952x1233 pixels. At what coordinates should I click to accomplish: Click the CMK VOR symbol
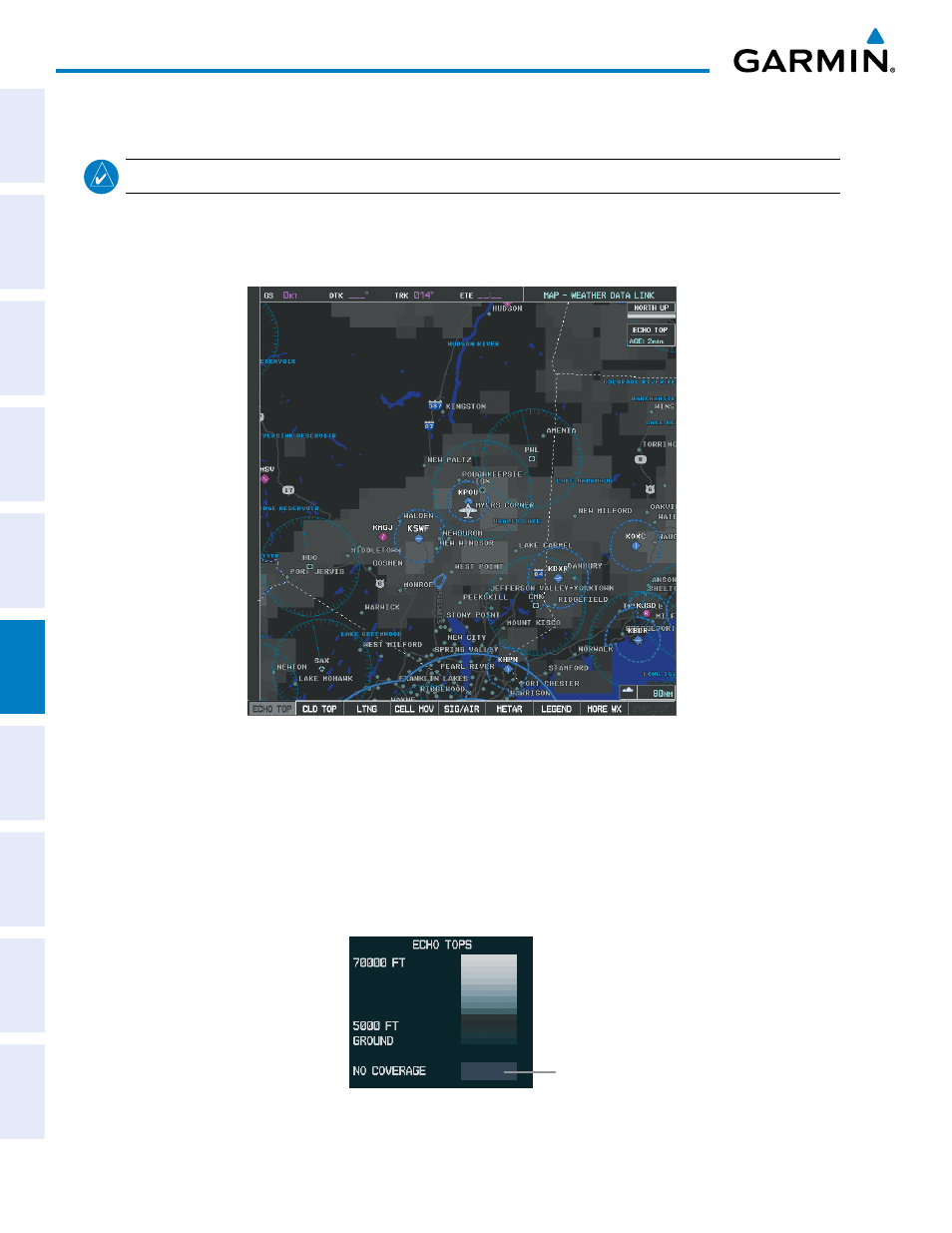(536, 605)
